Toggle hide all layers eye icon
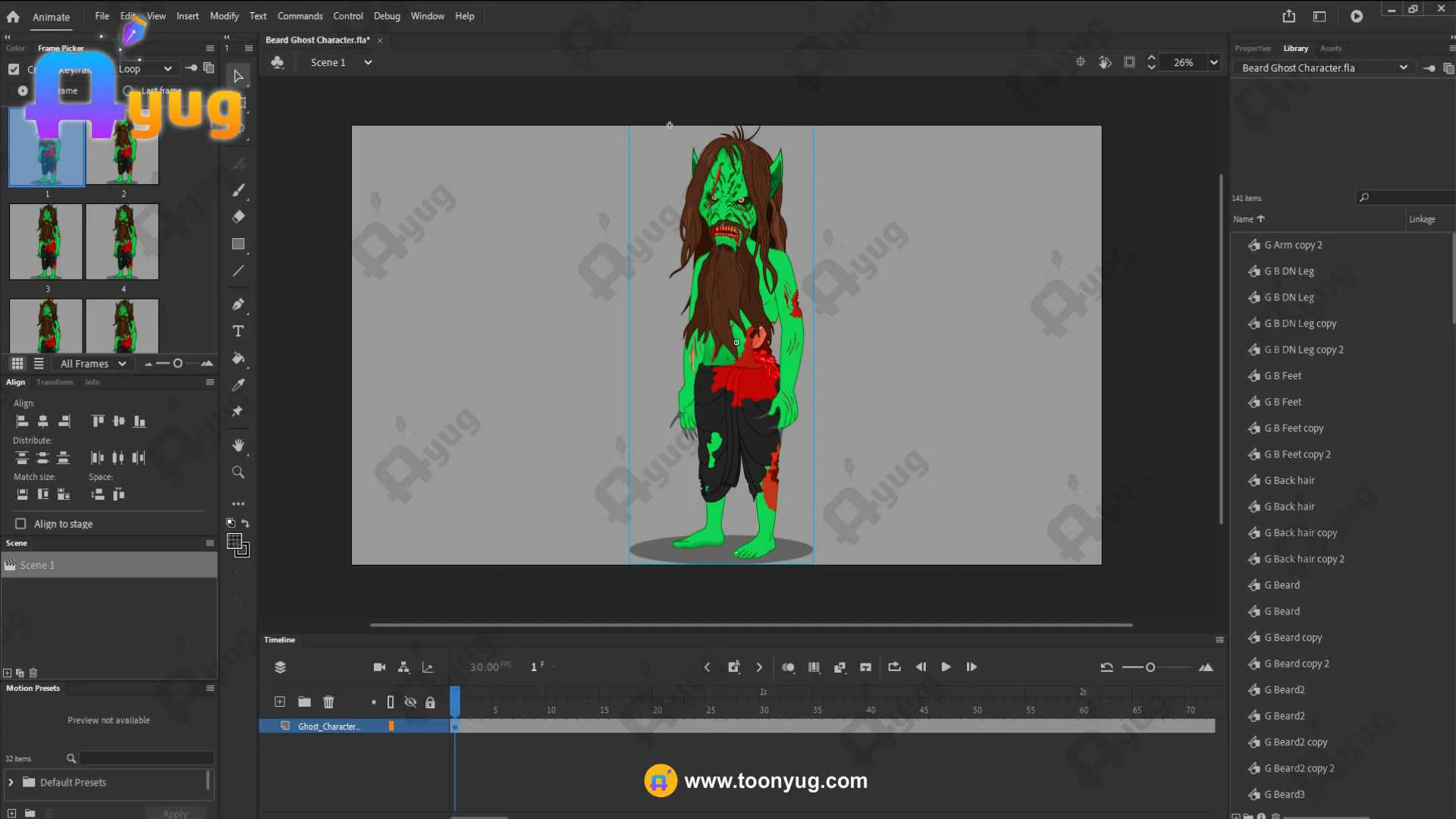 (410, 702)
